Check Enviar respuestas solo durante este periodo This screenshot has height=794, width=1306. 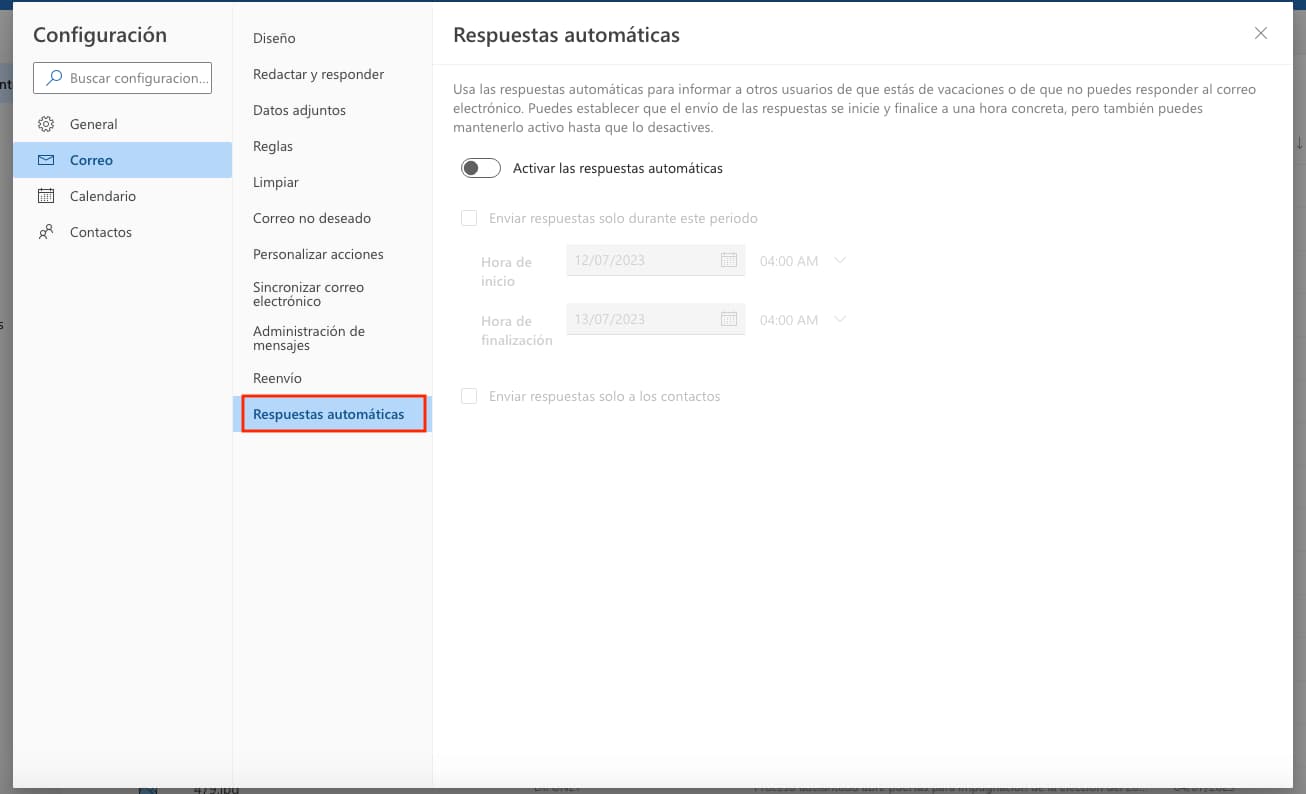(469, 217)
